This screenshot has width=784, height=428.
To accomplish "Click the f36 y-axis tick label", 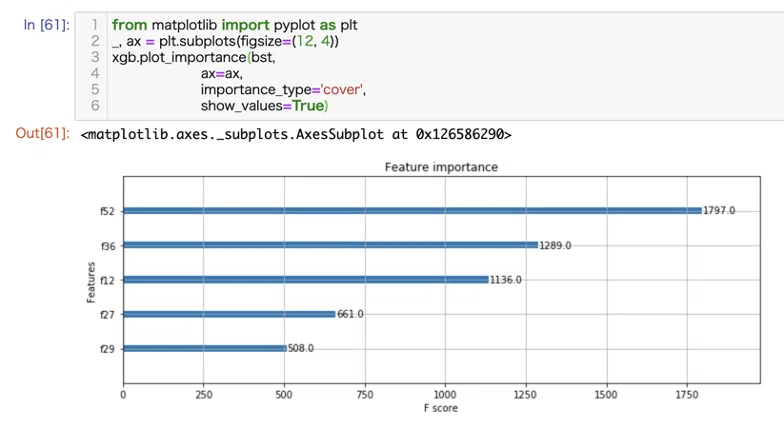I will (108, 246).
